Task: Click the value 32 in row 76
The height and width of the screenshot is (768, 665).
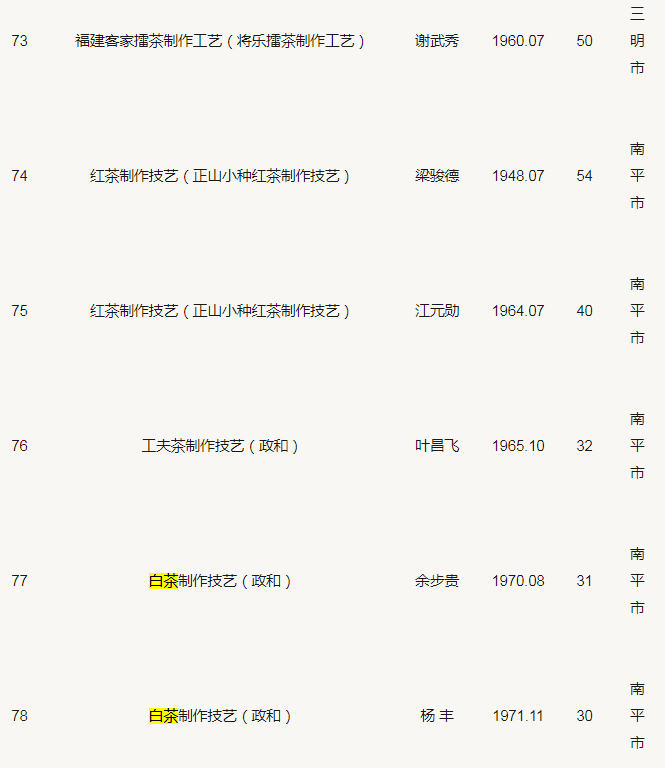Action: coord(584,446)
